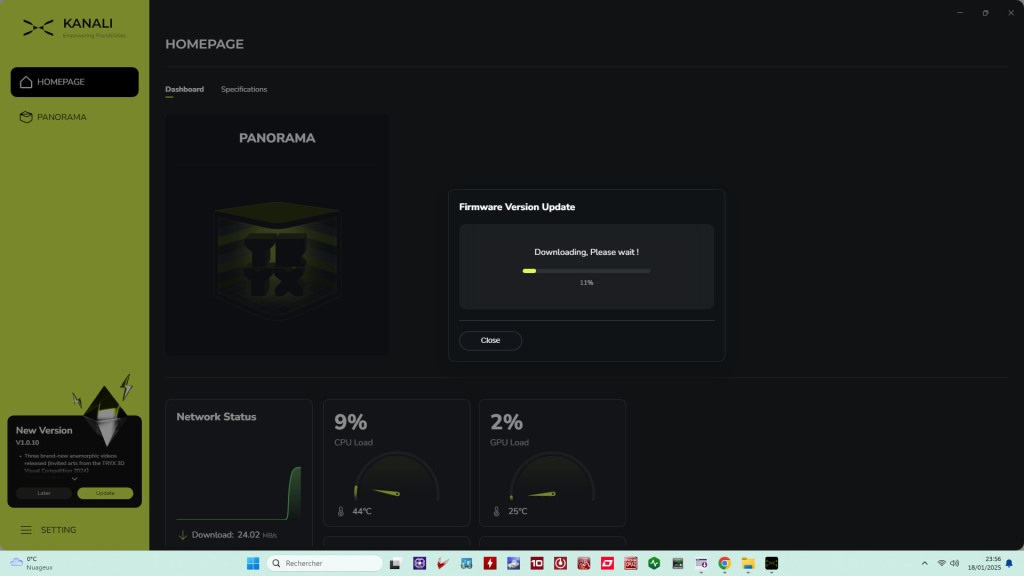The height and width of the screenshot is (576, 1024).
Task: Select the Dashboard tab
Action: point(184,89)
